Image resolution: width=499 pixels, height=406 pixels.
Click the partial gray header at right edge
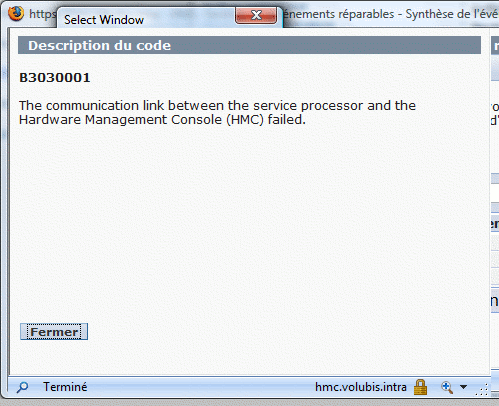click(495, 45)
